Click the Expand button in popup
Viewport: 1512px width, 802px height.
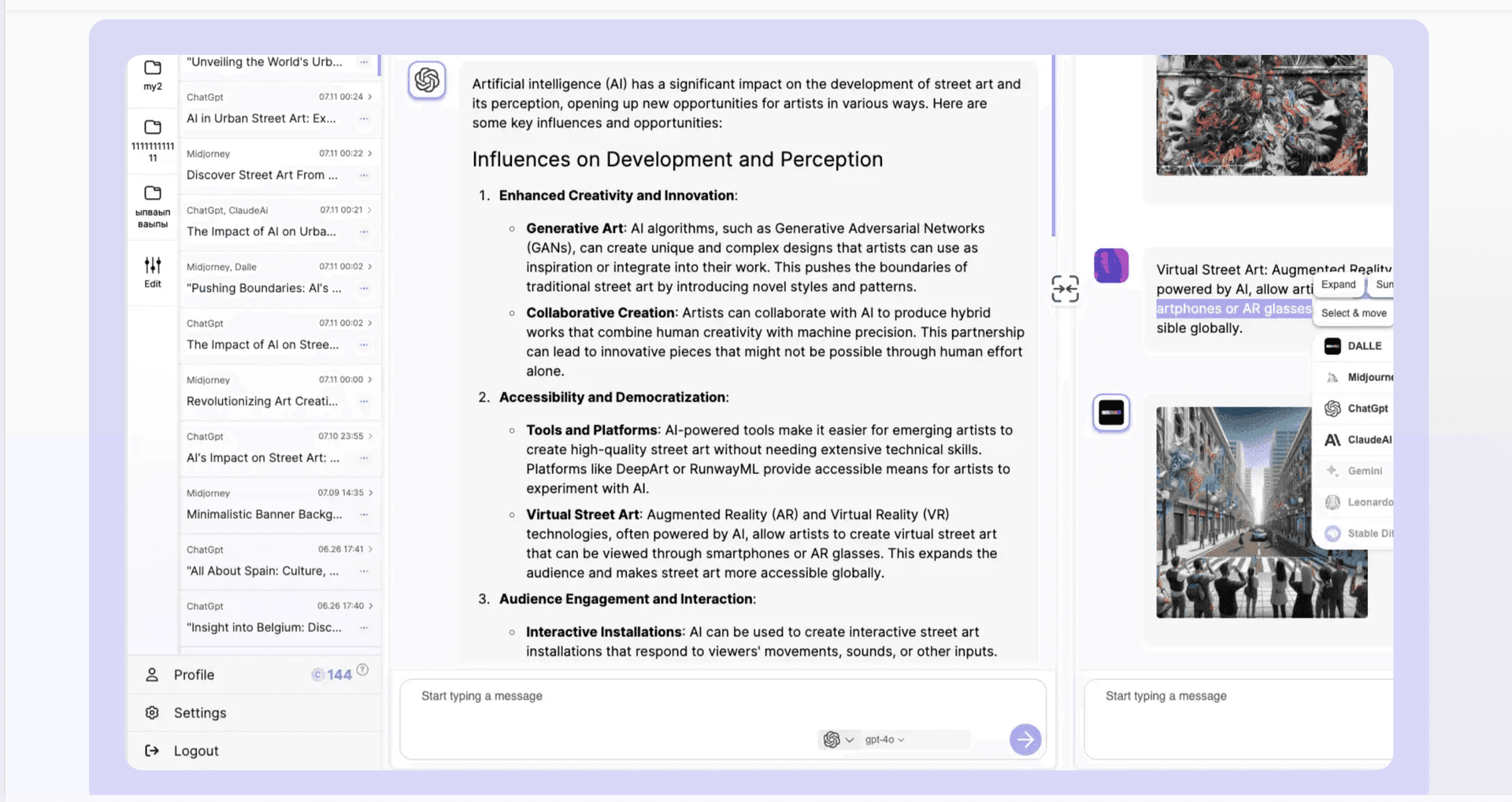[1338, 284]
